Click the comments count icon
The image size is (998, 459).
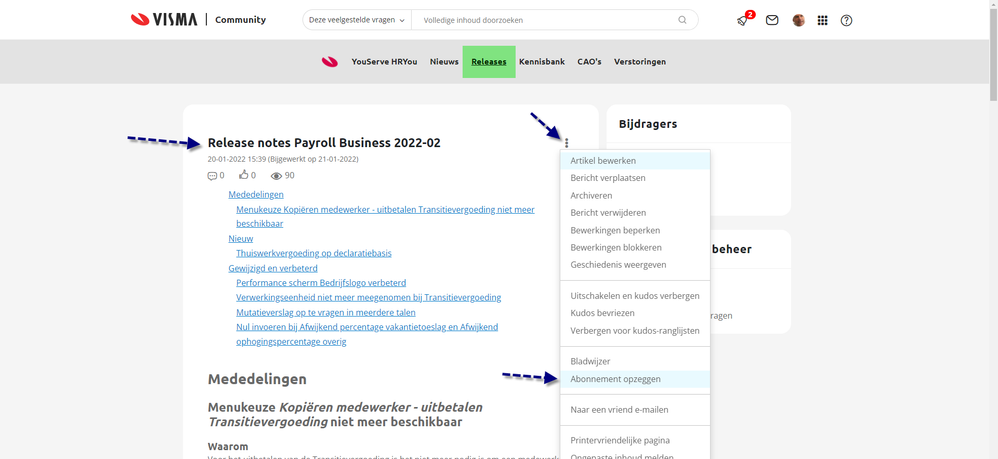click(213, 176)
